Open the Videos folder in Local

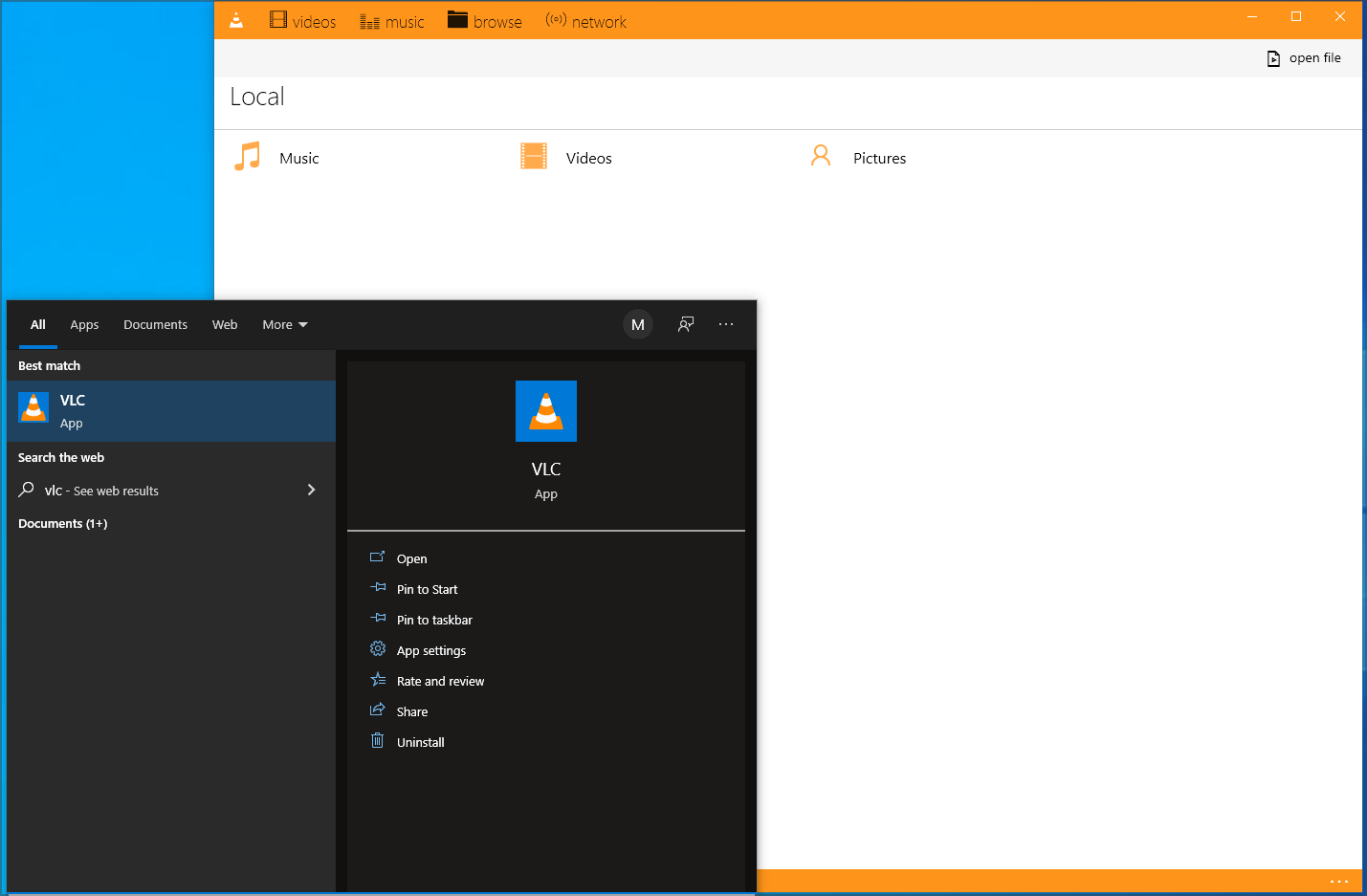click(x=565, y=157)
